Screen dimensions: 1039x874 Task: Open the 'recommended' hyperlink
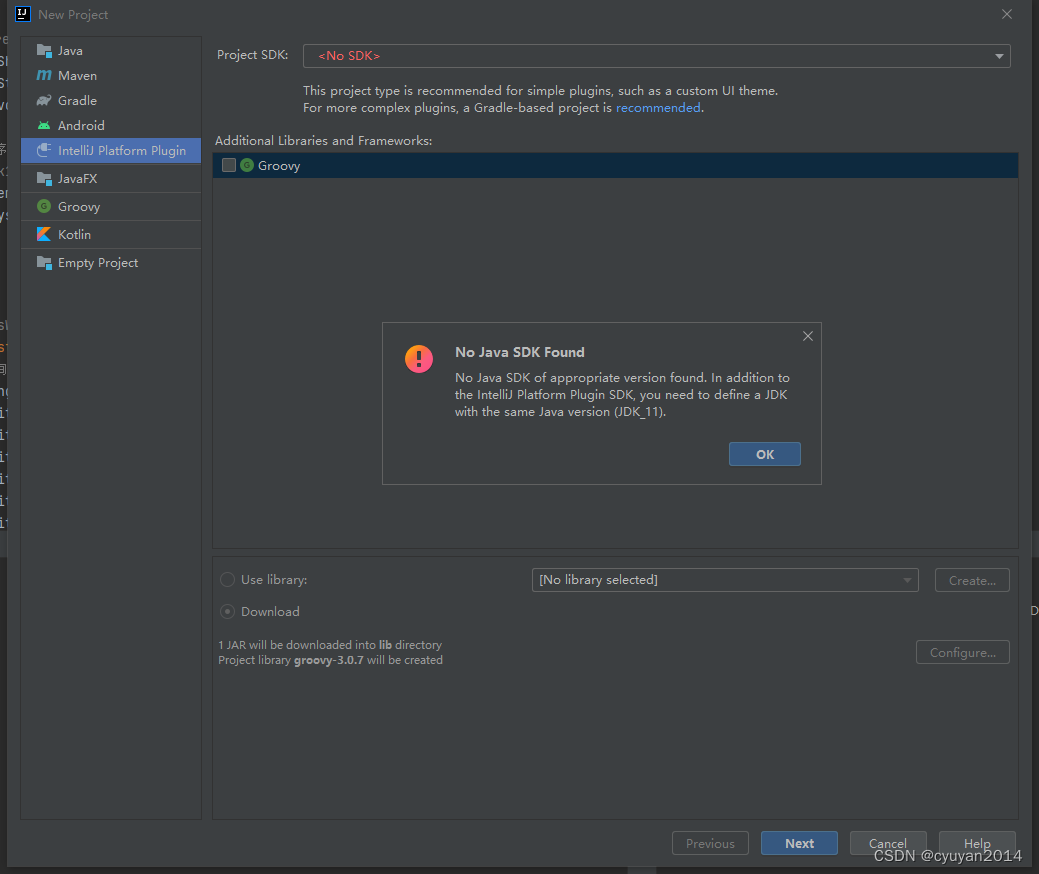658,107
